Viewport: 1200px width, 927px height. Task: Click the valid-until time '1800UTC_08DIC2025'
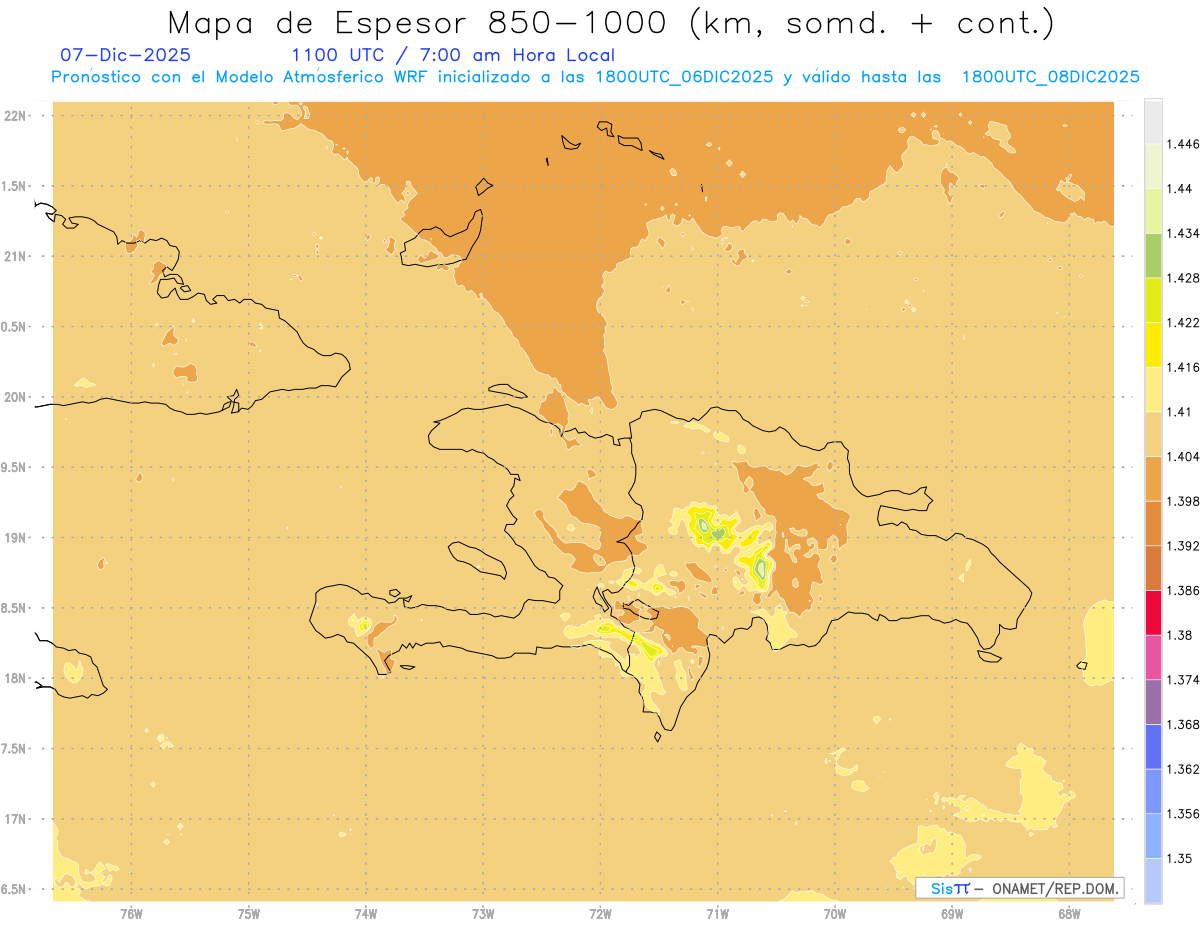pyautogui.click(x=1050, y=77)
